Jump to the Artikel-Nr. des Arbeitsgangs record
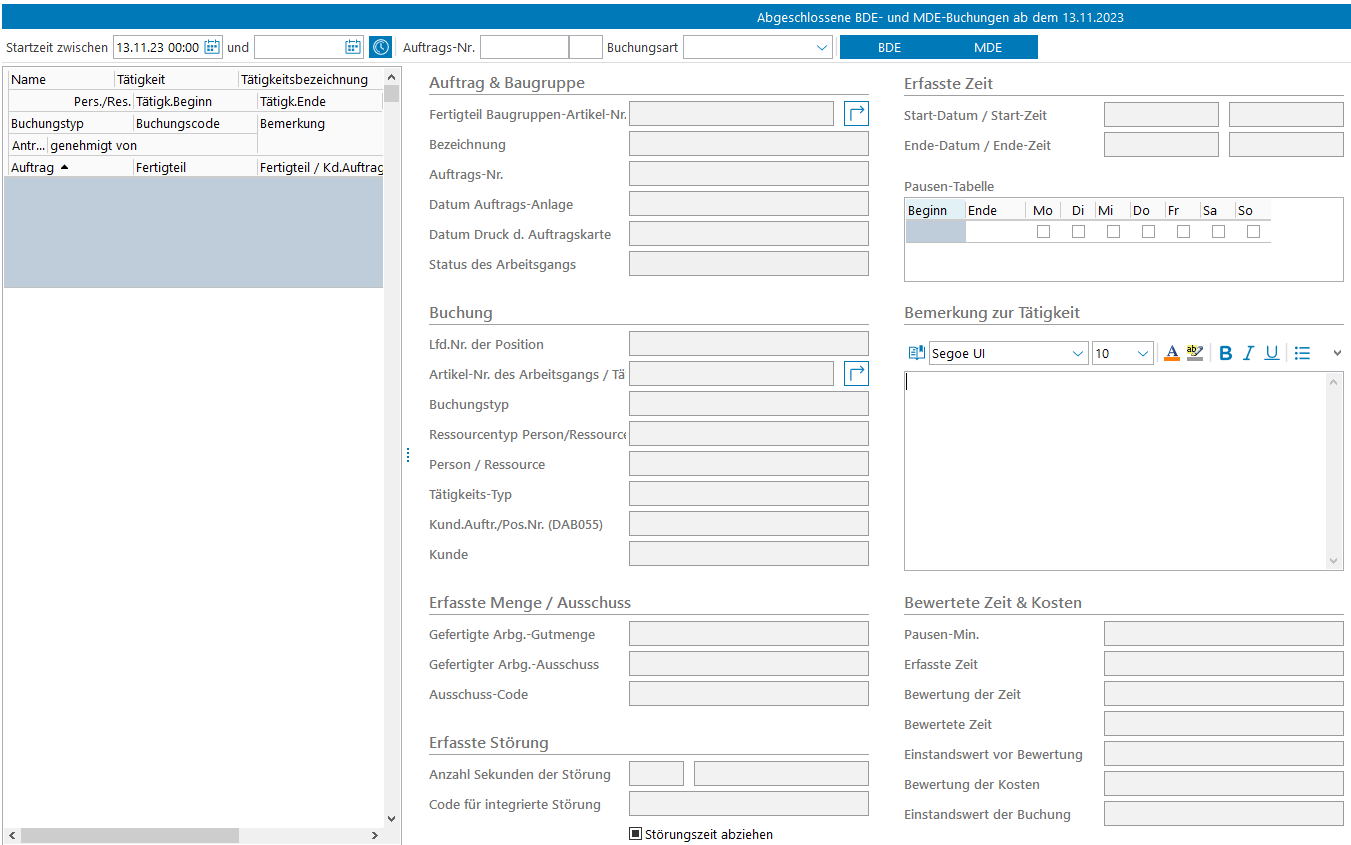 click(x=856, y=374)
